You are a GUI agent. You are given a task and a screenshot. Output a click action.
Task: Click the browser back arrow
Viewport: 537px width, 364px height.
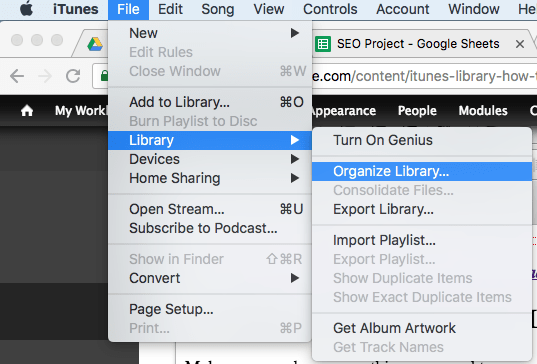point(17,76)
